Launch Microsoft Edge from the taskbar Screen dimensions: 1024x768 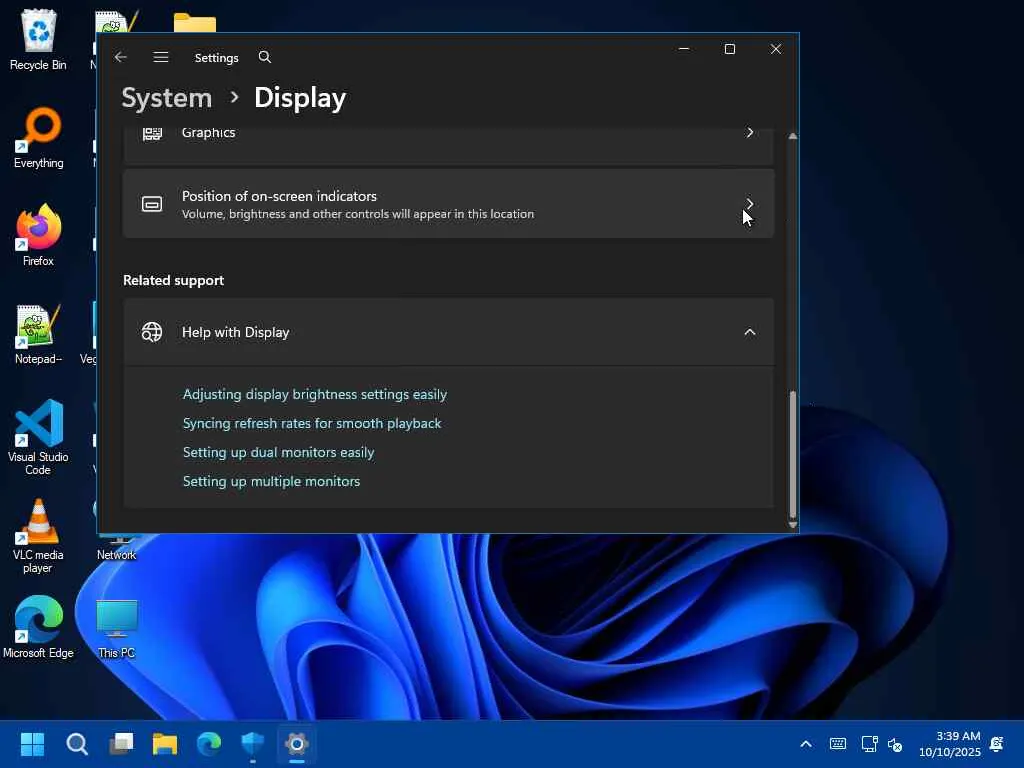point(209,744)
